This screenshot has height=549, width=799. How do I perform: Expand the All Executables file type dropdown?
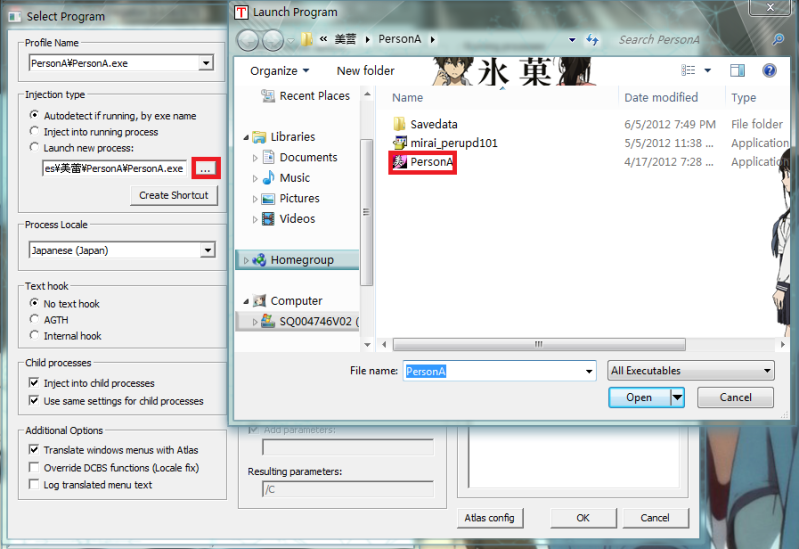click(x=767, y=371)
